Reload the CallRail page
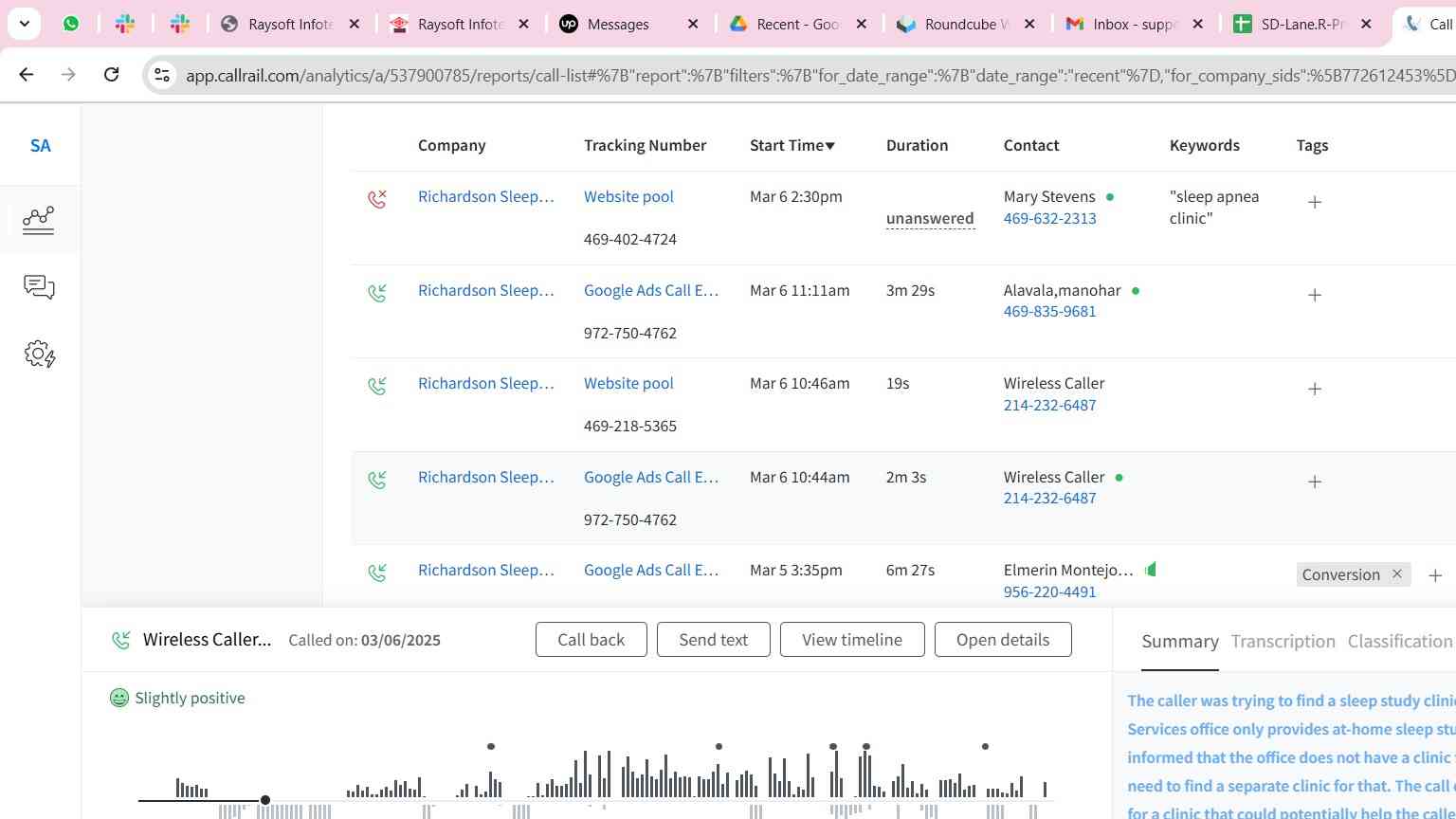This screenshot has width=1456, height=819. [111, 74]
